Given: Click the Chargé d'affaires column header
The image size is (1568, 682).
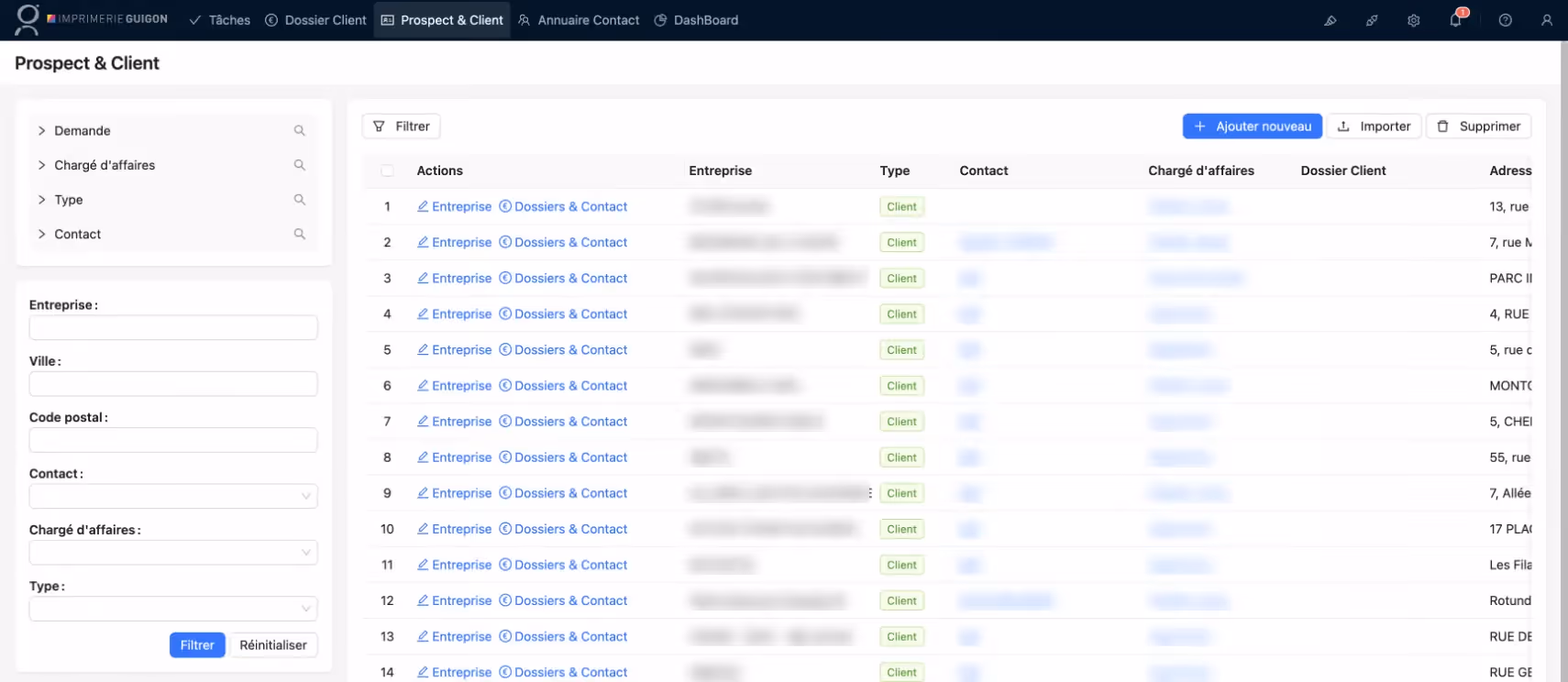Looking at the screenshot, I should pyautogui.click(x=1201, y=170).
